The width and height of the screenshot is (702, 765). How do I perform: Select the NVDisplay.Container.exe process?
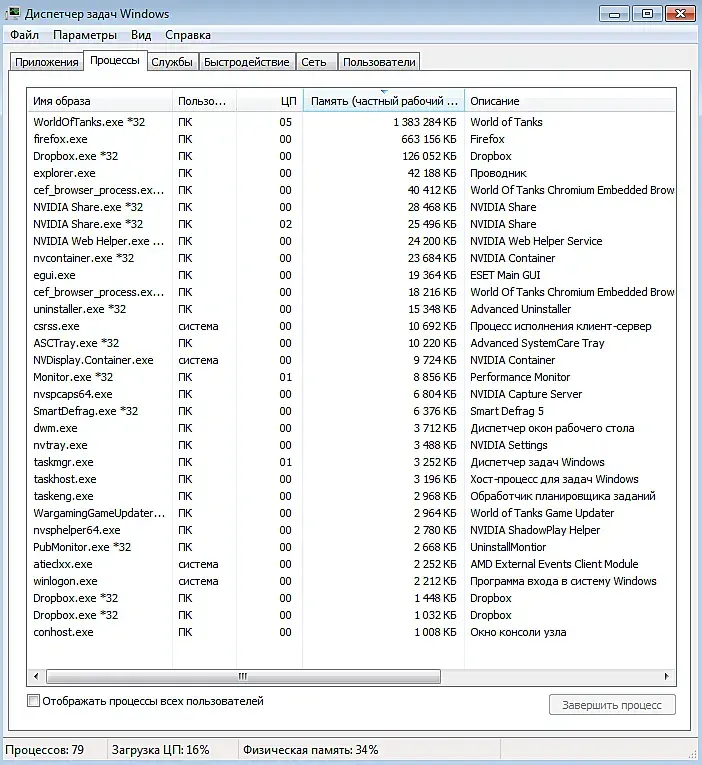[351, 360]
